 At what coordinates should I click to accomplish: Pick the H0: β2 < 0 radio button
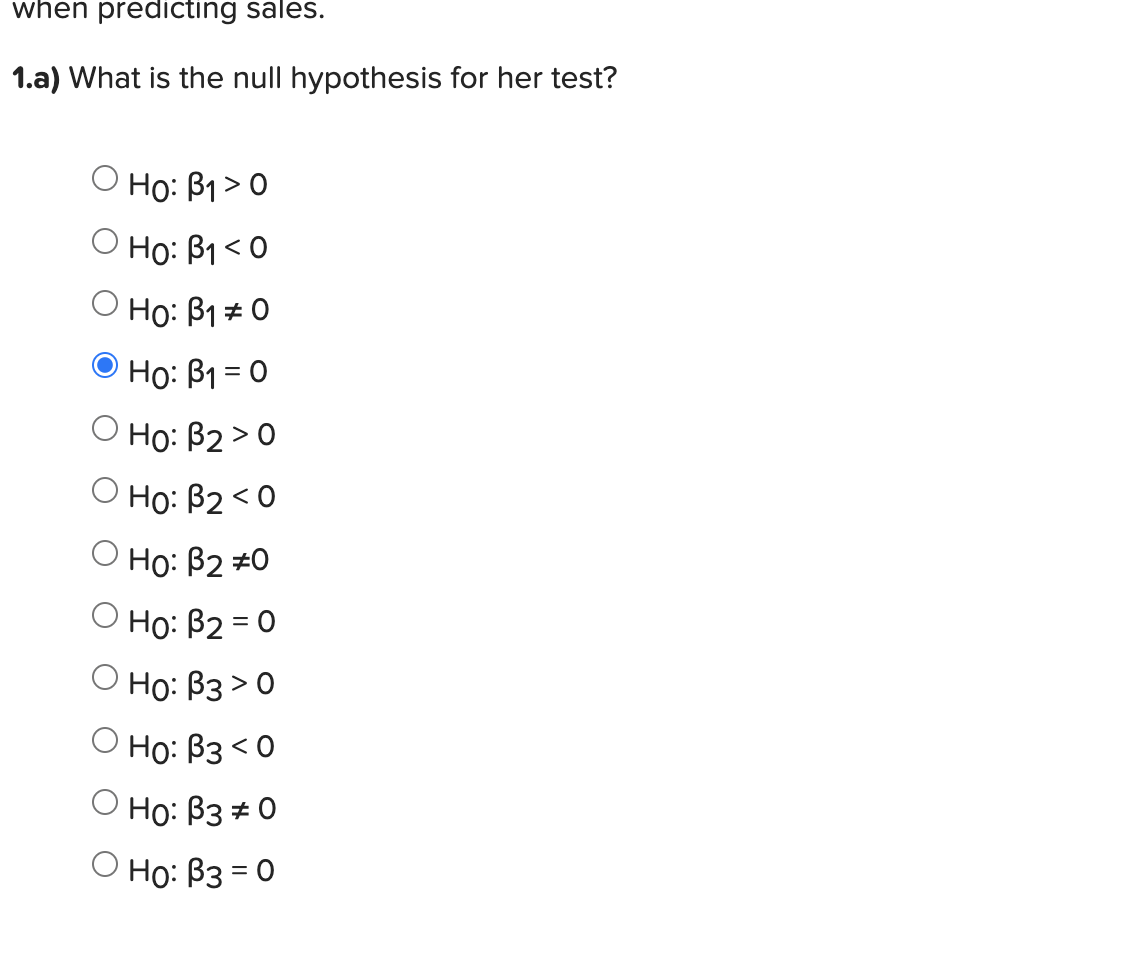pos(104,489)
